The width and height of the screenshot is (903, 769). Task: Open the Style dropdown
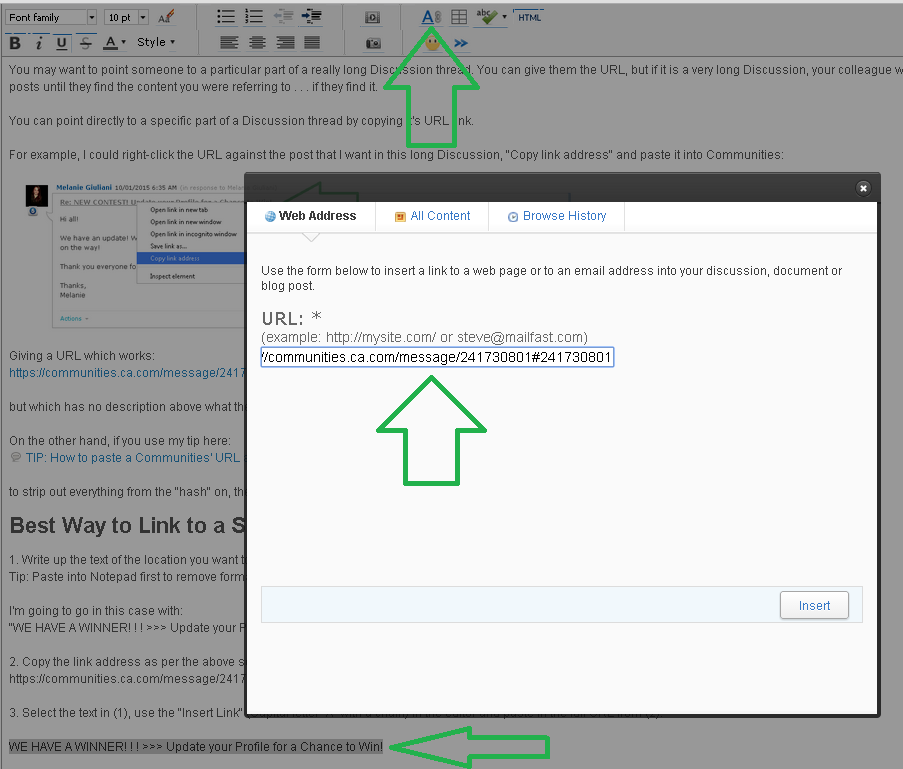(x=156, y=42)
